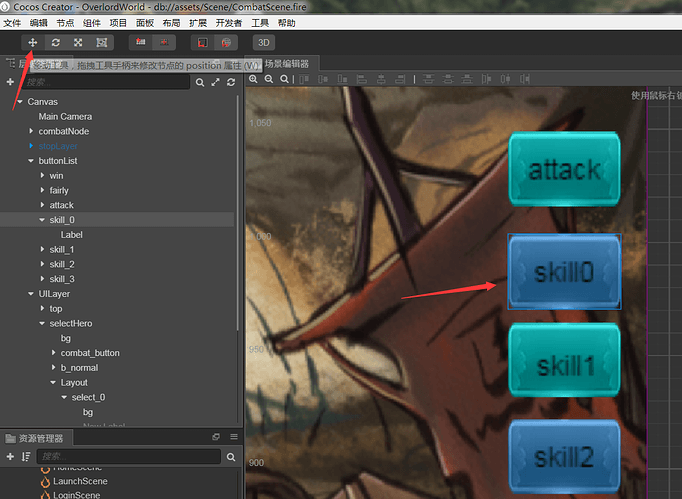The image size is (682, 499).
Task: Align selected nodes vertical center
Action: (323, 79)
